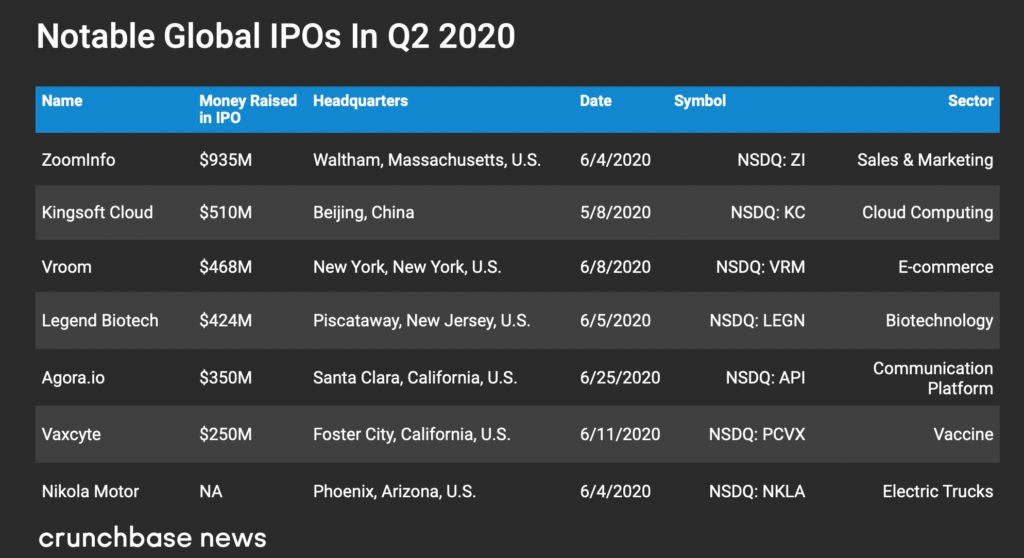Click Piscataway, New Jersey, U.S. cell
Image resolution: width=1024 pixels, height=558 pixels.
coord(422,321)
